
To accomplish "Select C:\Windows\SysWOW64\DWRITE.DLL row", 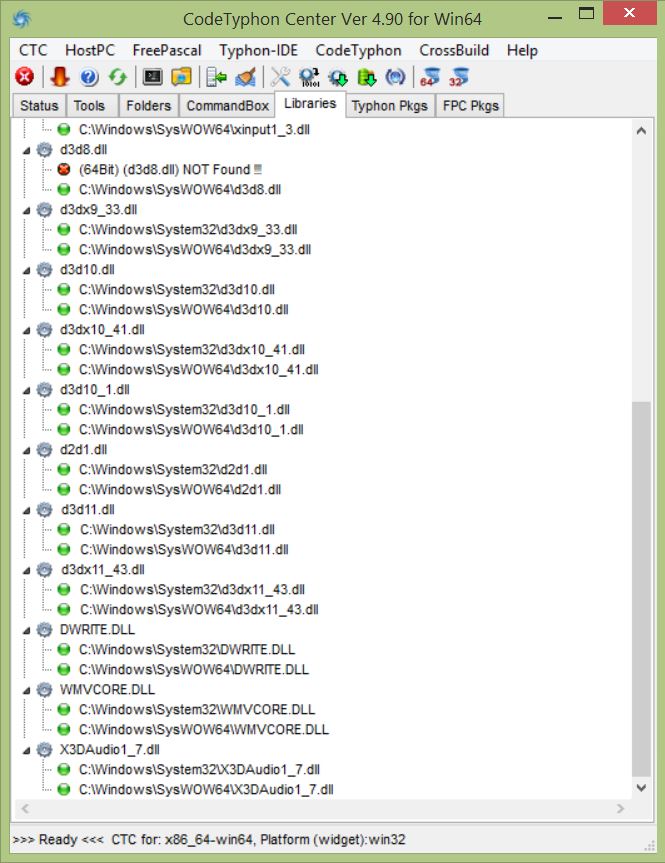I will (194, 669).
